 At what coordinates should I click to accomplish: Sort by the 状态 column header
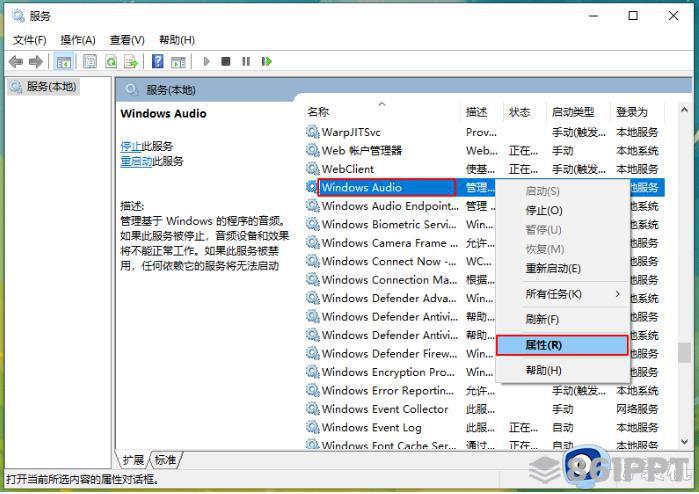point(525,112)
